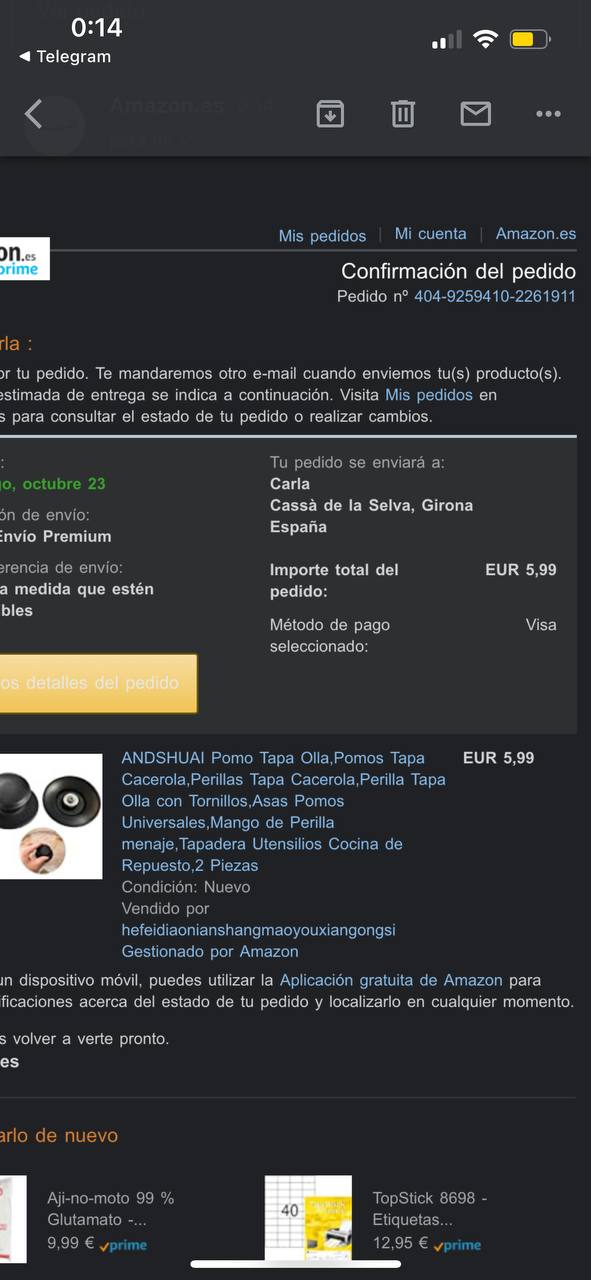591x1280 pixels.
Task: Tap the battery indicator in the status bar
Action: pyautogui.click(x=530, y=40)
